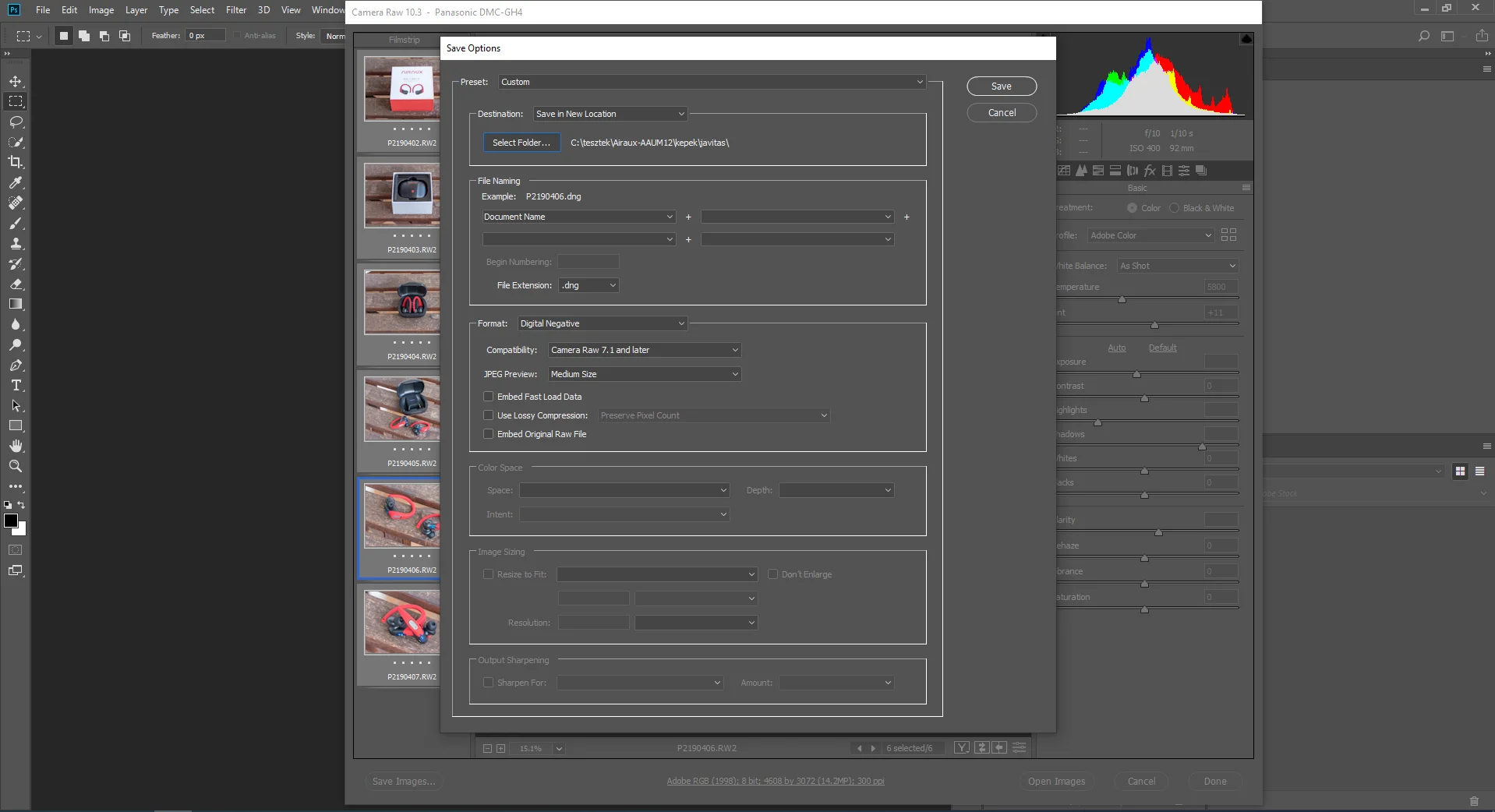
Task: Select the P2190402.RW2 thumbnail in filmstrip
Action: pyautogui.click(x=402, y=88)
